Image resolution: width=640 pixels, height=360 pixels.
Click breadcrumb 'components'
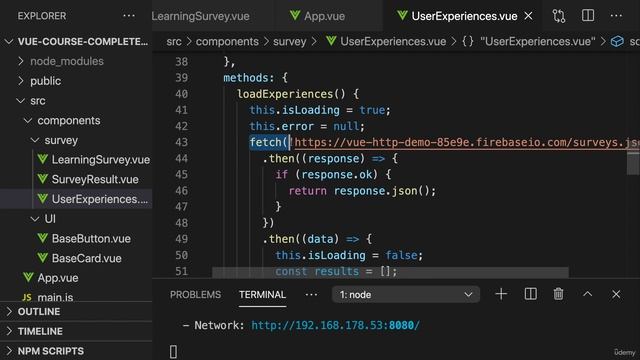(227, 42)
